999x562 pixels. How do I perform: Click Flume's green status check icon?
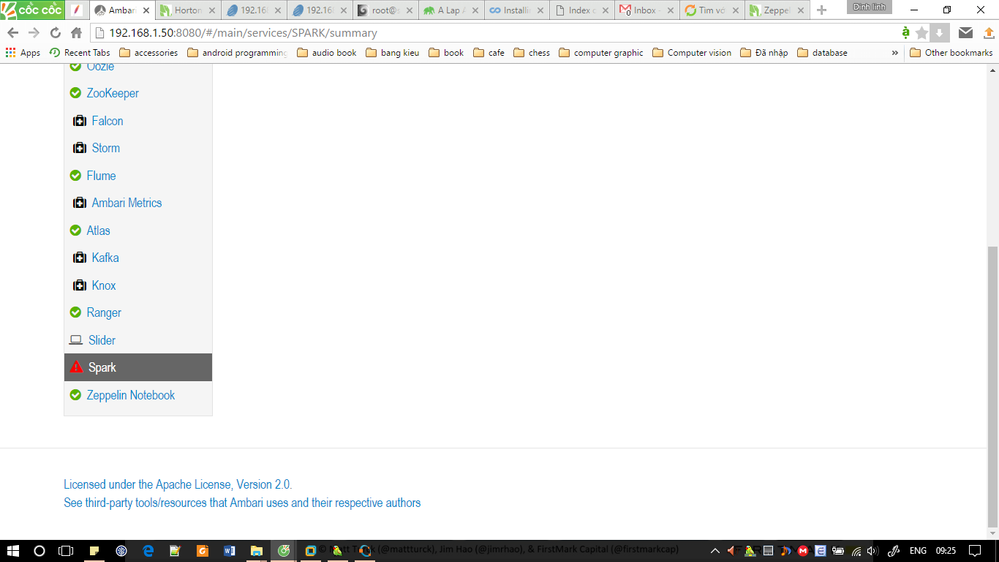click(x=75, y=175)
